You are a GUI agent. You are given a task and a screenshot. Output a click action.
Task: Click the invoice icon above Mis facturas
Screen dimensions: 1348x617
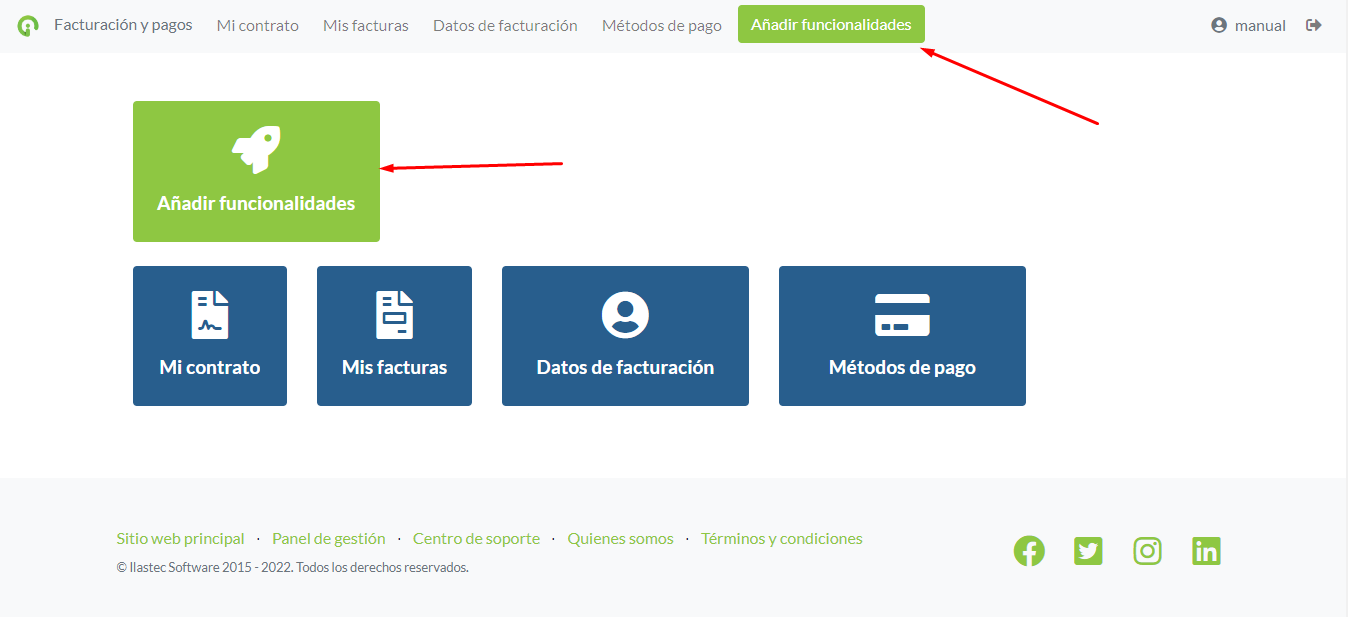(x=394, y=314)
